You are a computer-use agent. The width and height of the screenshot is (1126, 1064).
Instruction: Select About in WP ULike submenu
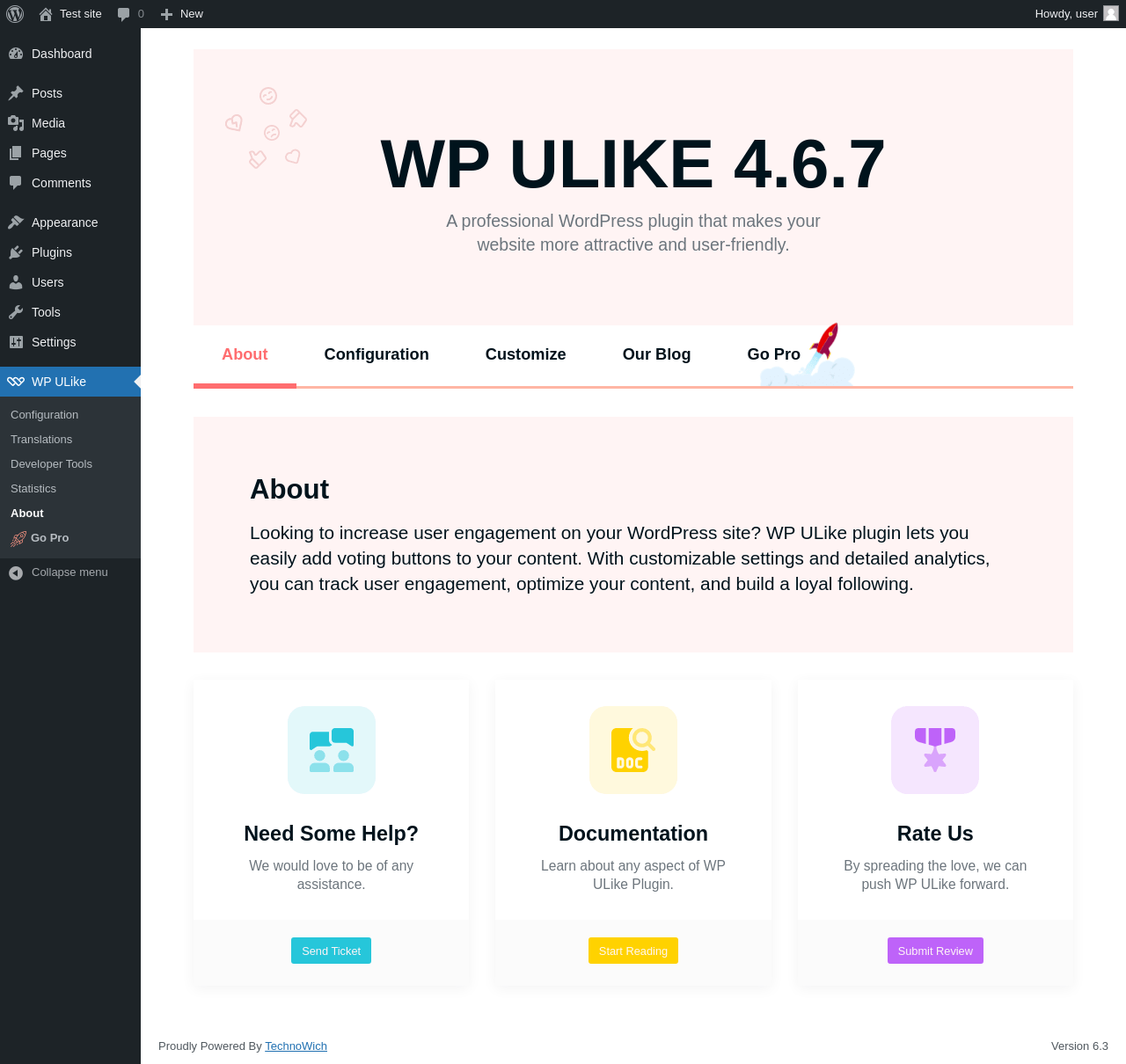(x=27, y=514)
